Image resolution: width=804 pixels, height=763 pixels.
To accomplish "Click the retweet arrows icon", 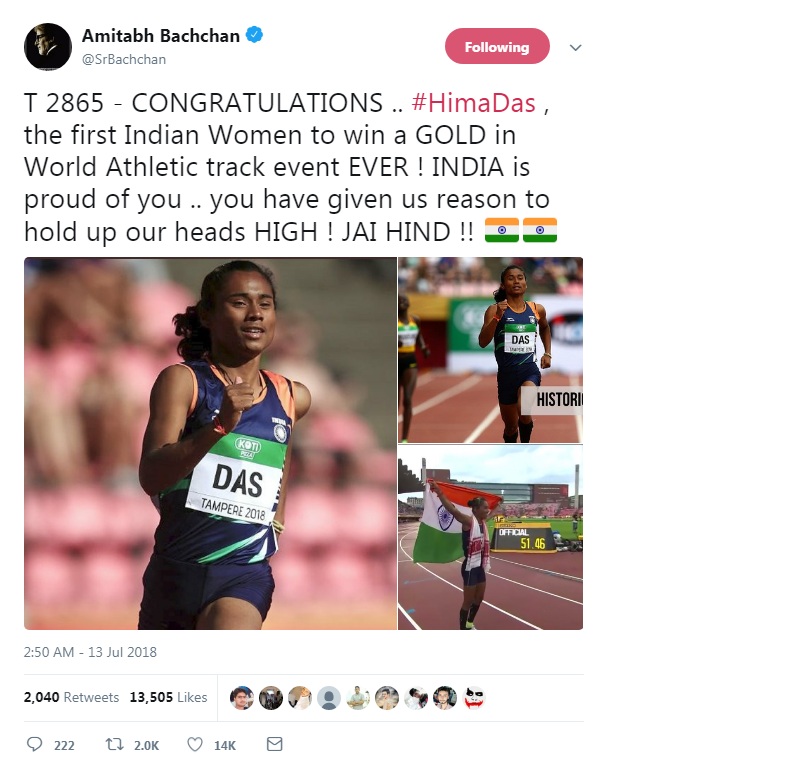I will click(x=114, y=744).
